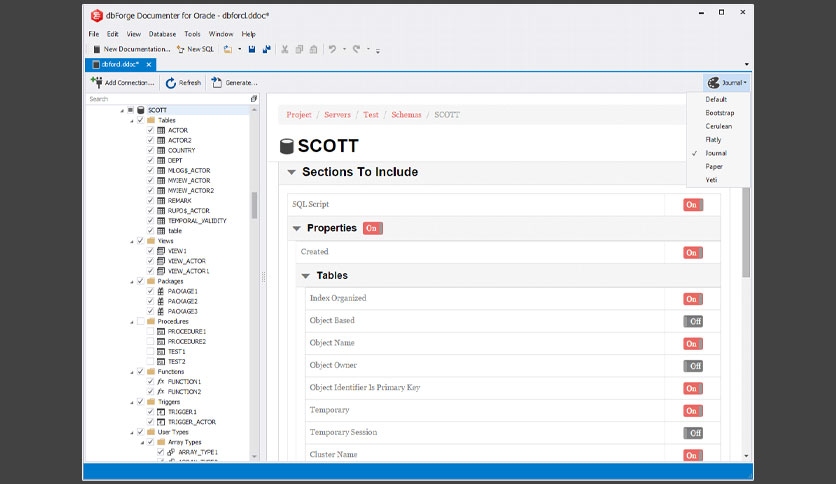
Task: Click the Save floppy disk icon
Action: pyautogui.click(x=252, y=49)
